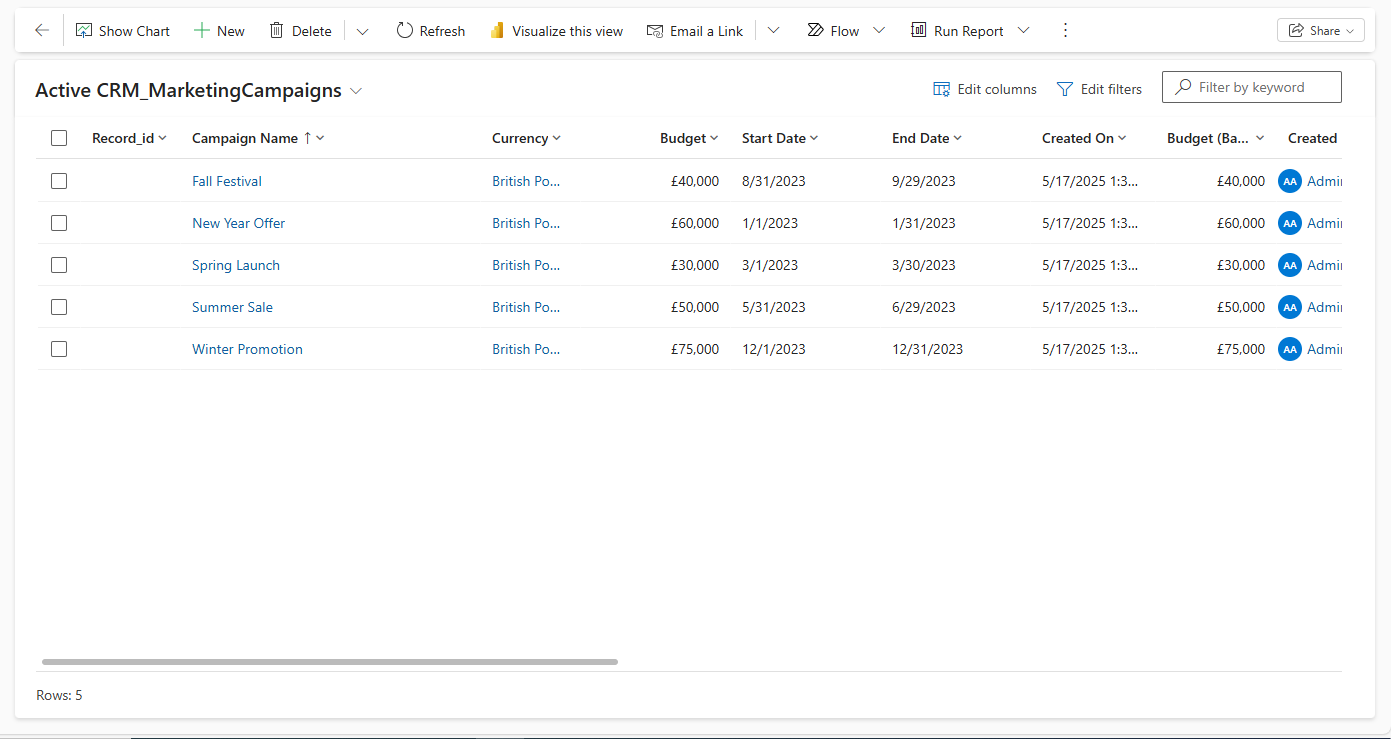Open the Campaign Name column menu
The height and width of the screenshot is (739, 1391).
318,138
